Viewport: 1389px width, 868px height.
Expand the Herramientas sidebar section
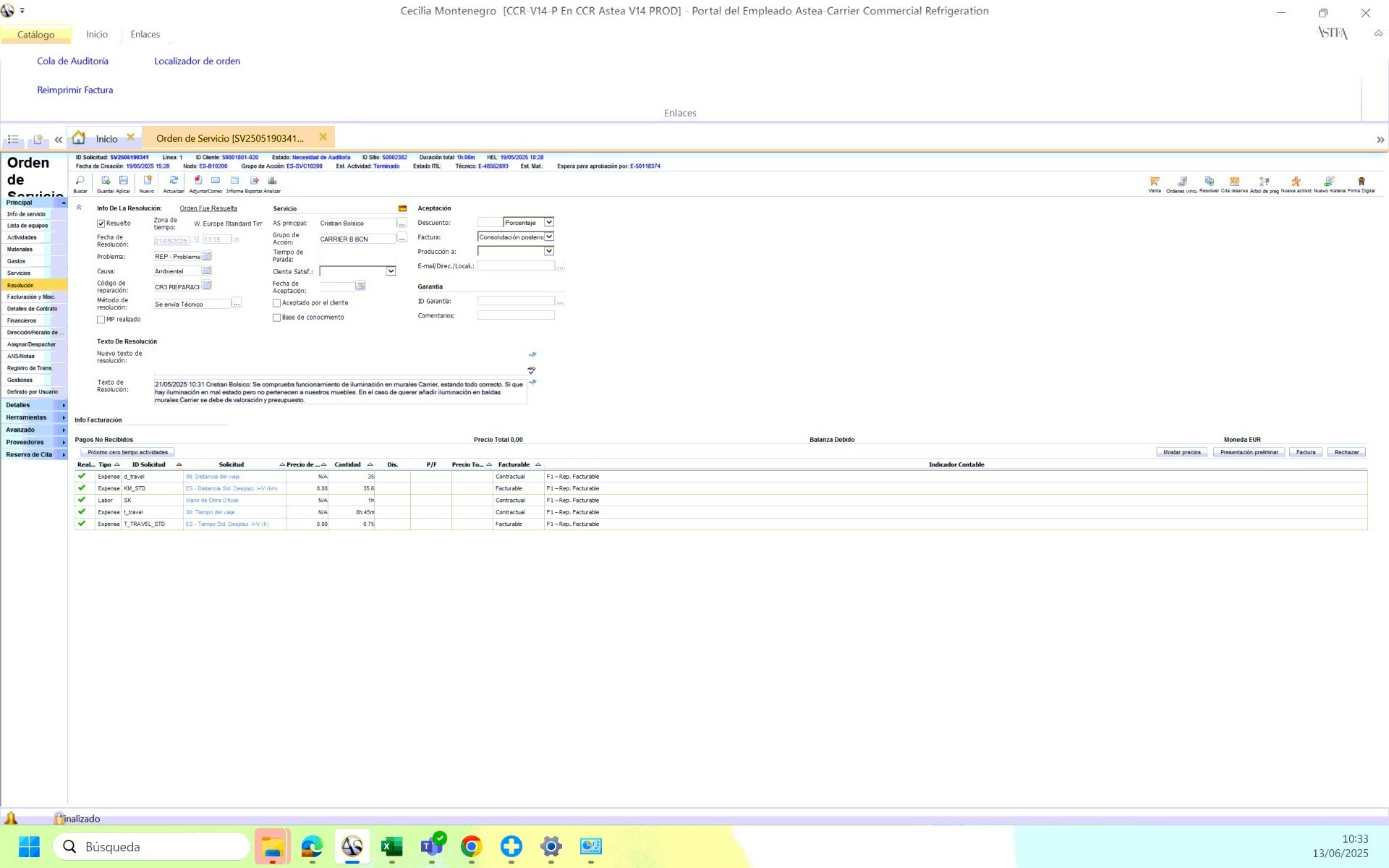[x=34, y=417]
